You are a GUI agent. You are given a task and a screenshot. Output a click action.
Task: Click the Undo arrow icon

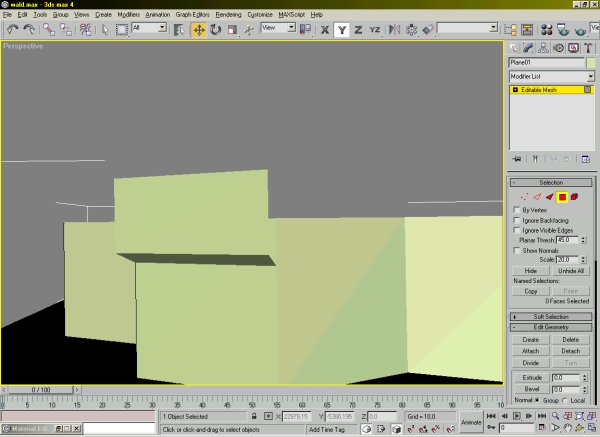click(x=12, y=30)
